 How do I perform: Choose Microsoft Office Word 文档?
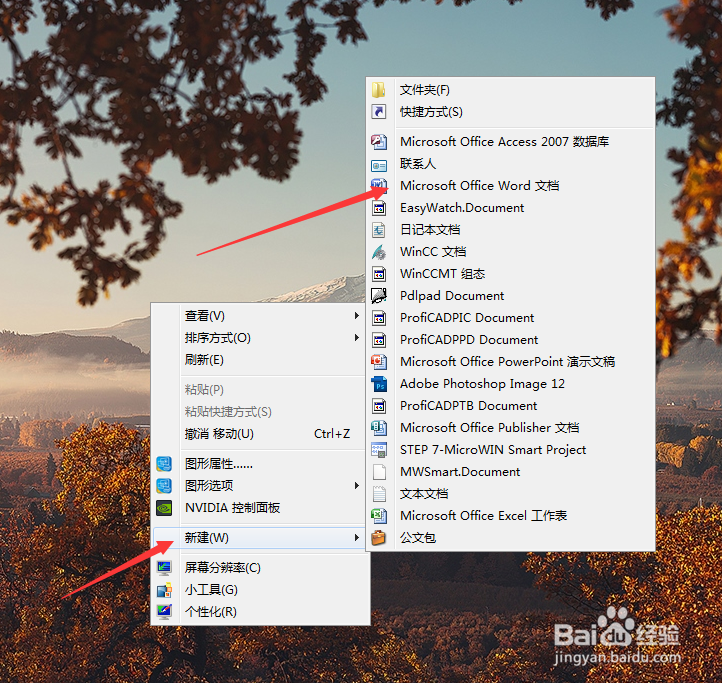(510, 186)
